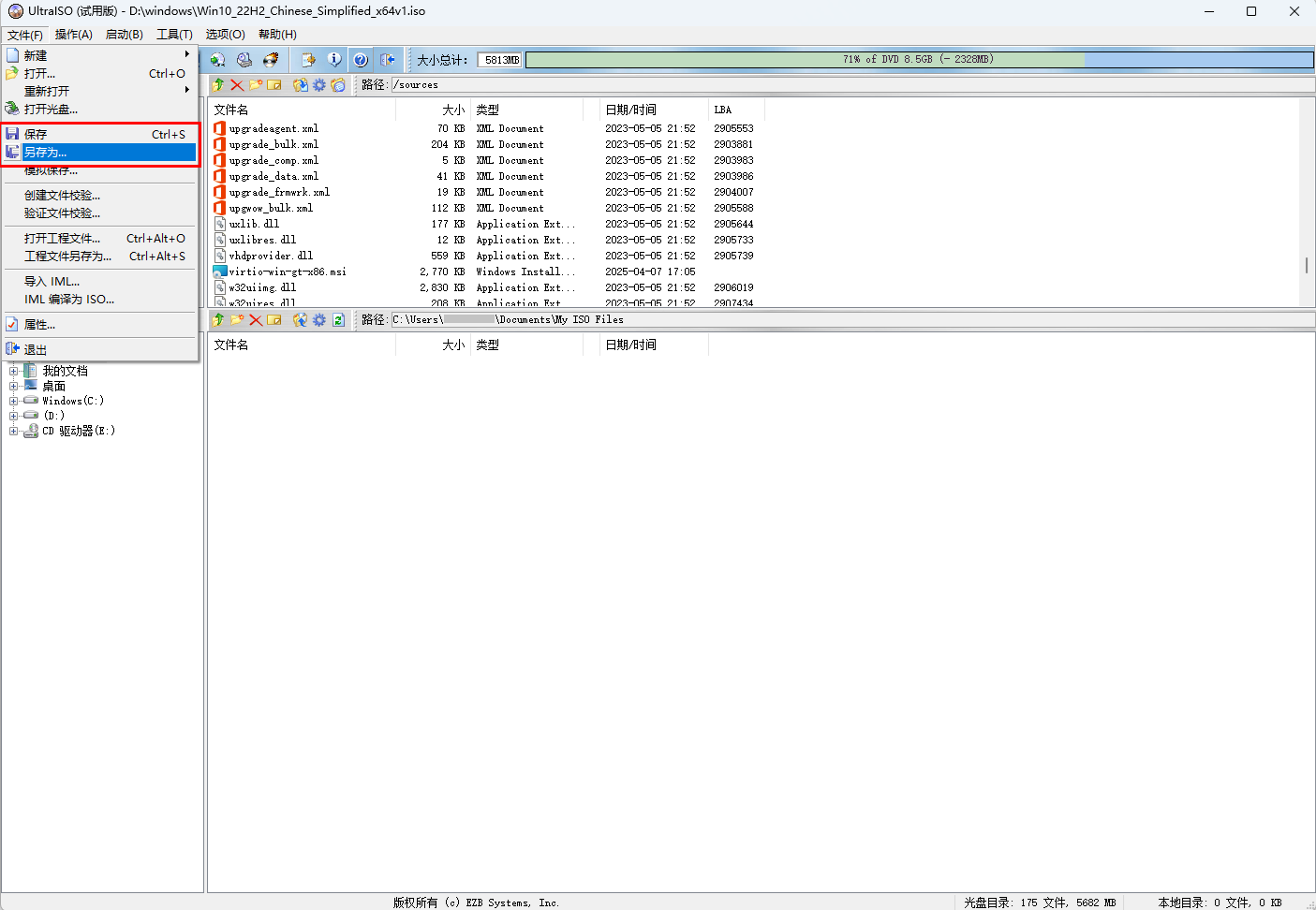Expand the Windows(C:) drive node

(14, 401)
